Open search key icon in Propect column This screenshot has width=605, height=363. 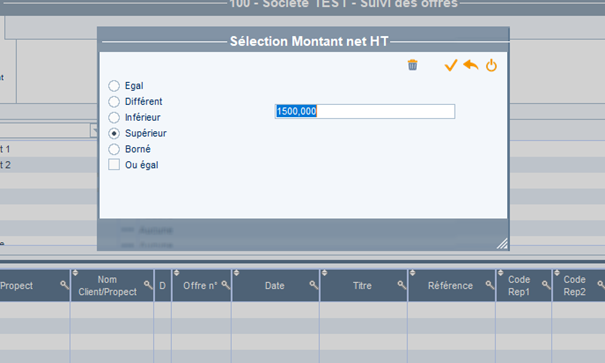(64, 285)
